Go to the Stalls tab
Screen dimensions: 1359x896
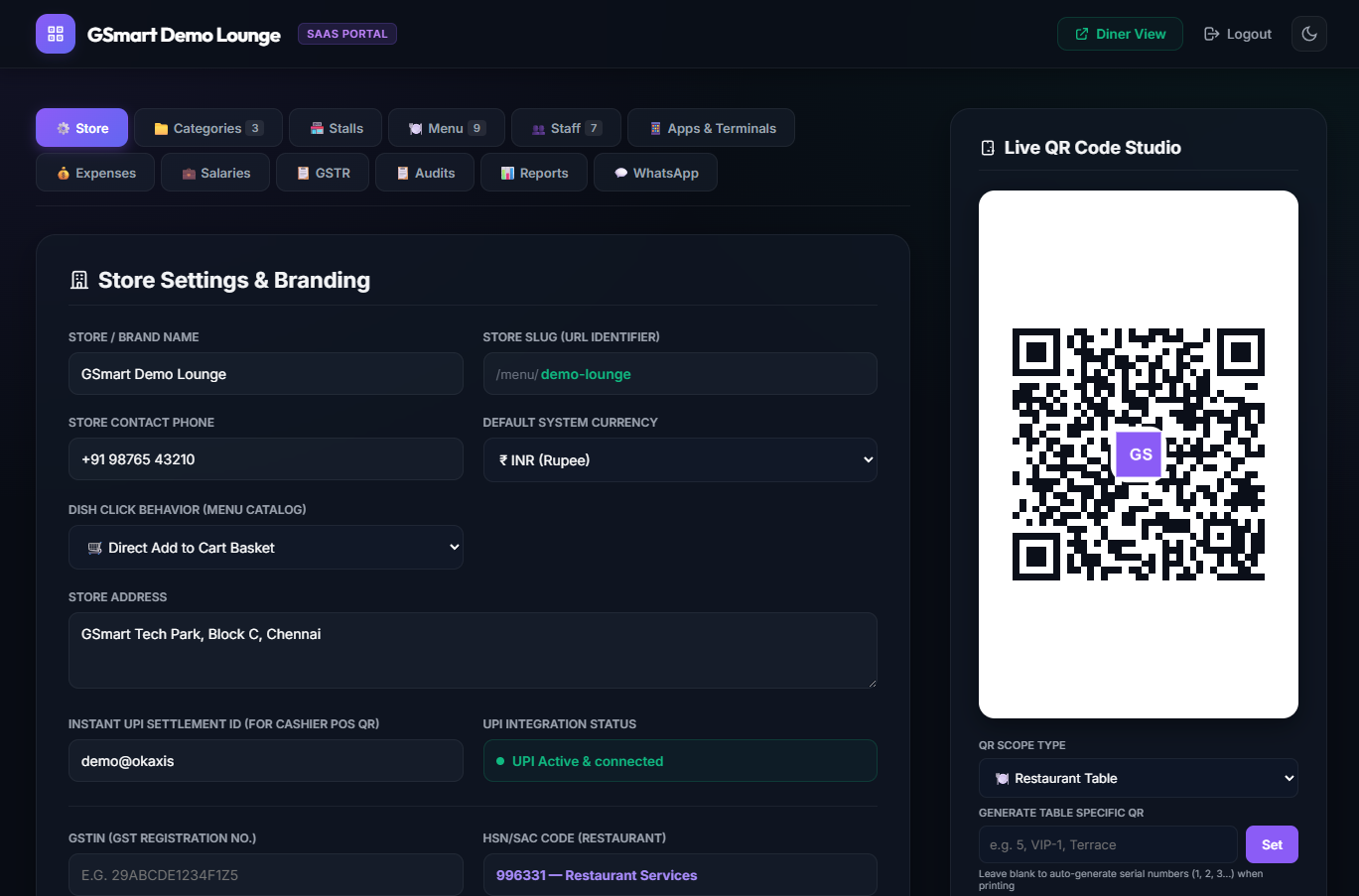pos(336,128)
